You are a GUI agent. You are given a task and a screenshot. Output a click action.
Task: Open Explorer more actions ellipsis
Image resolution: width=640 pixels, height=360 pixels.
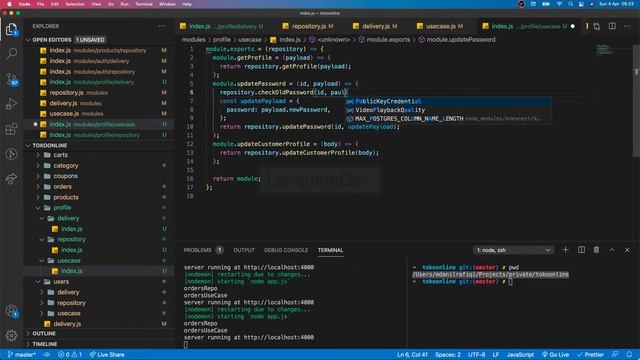coord(162,26)
